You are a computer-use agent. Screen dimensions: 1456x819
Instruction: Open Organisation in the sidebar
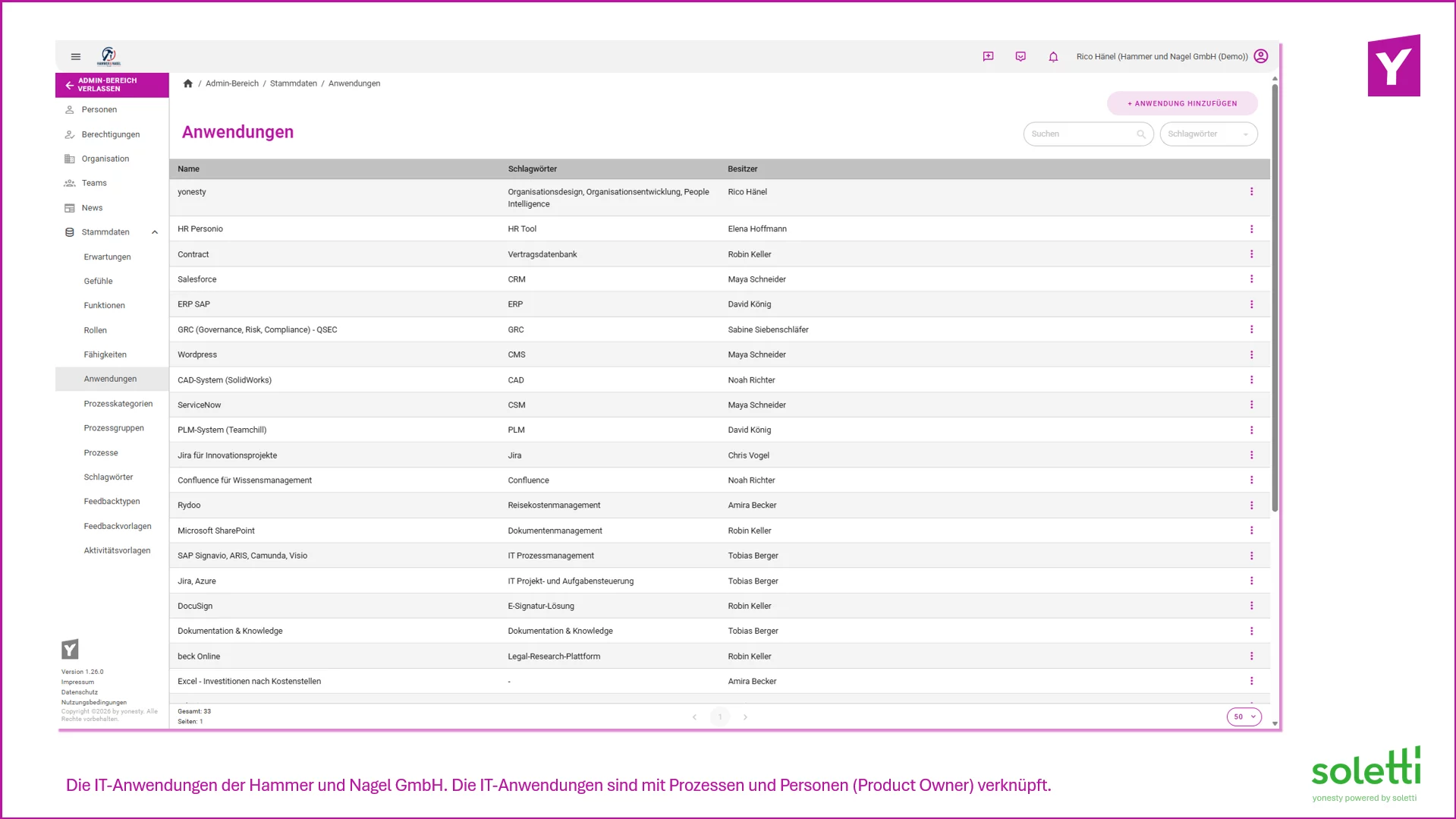tap(112, 159)
